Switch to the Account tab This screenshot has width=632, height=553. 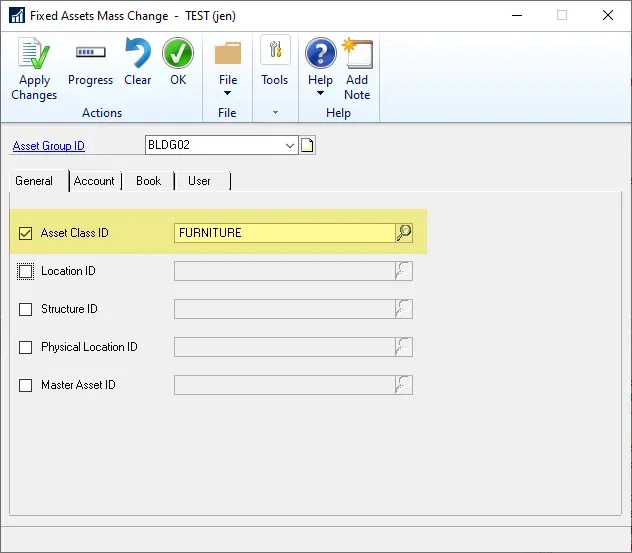pos(94,181)
